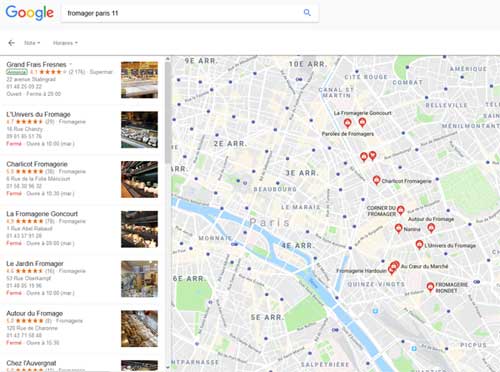Viewport: 500px width, 372px height.
Task: Select the pin right of Autour du Fromage
Action: [x=431, y=228]
